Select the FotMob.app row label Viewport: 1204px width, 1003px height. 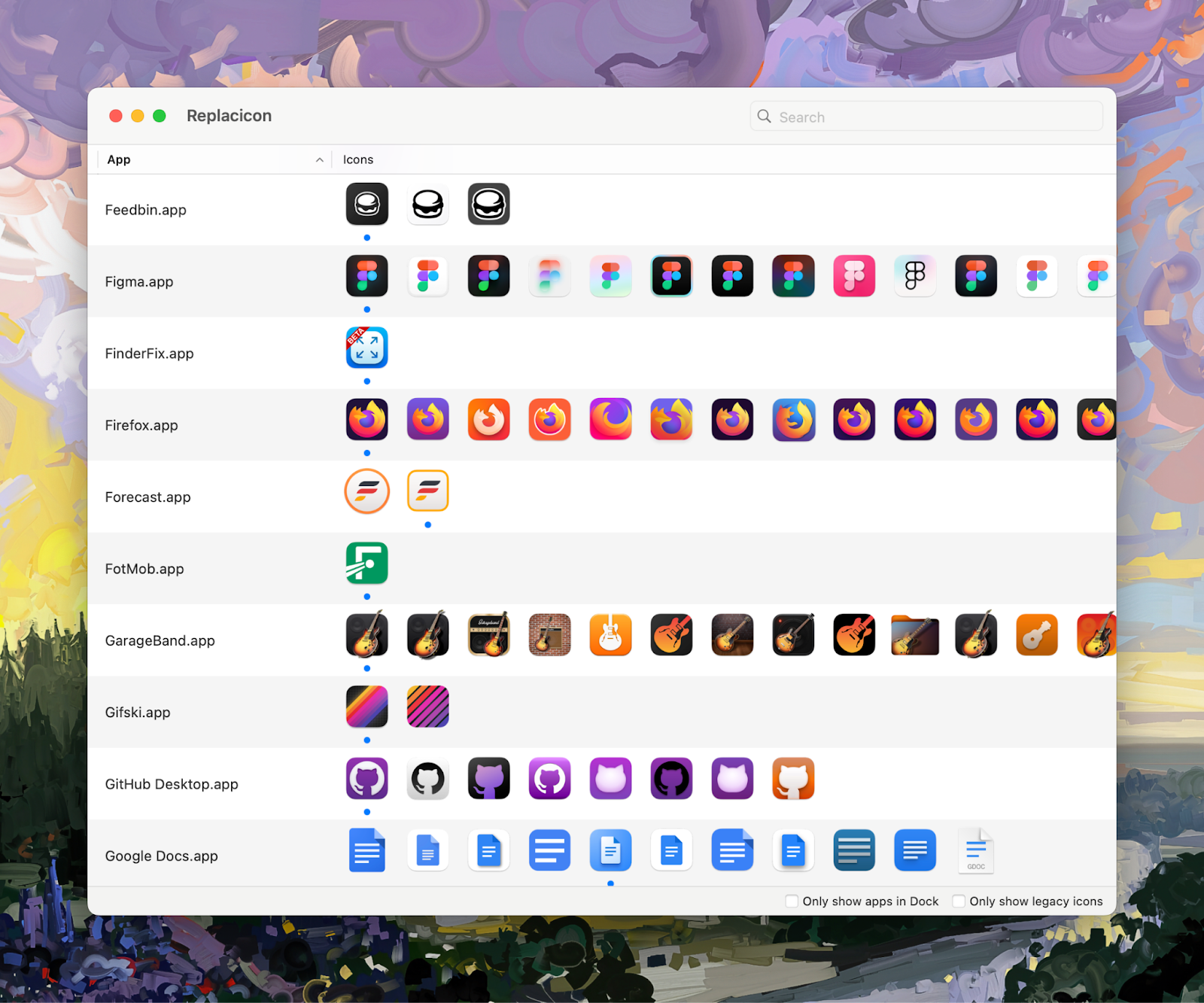144,569
